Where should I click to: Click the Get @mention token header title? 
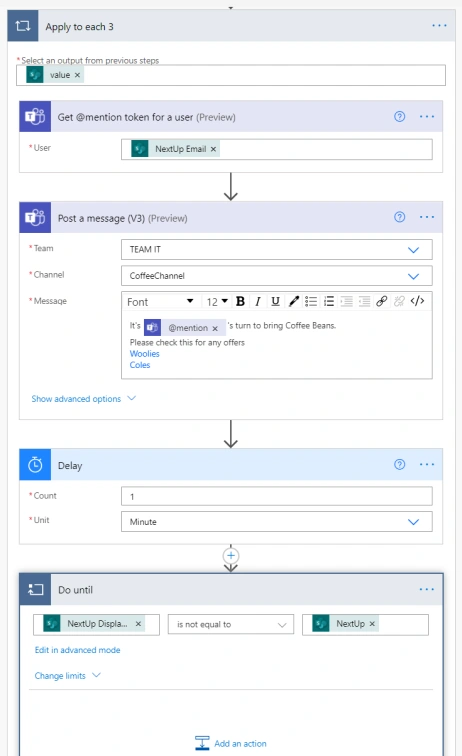click(147, 117)
